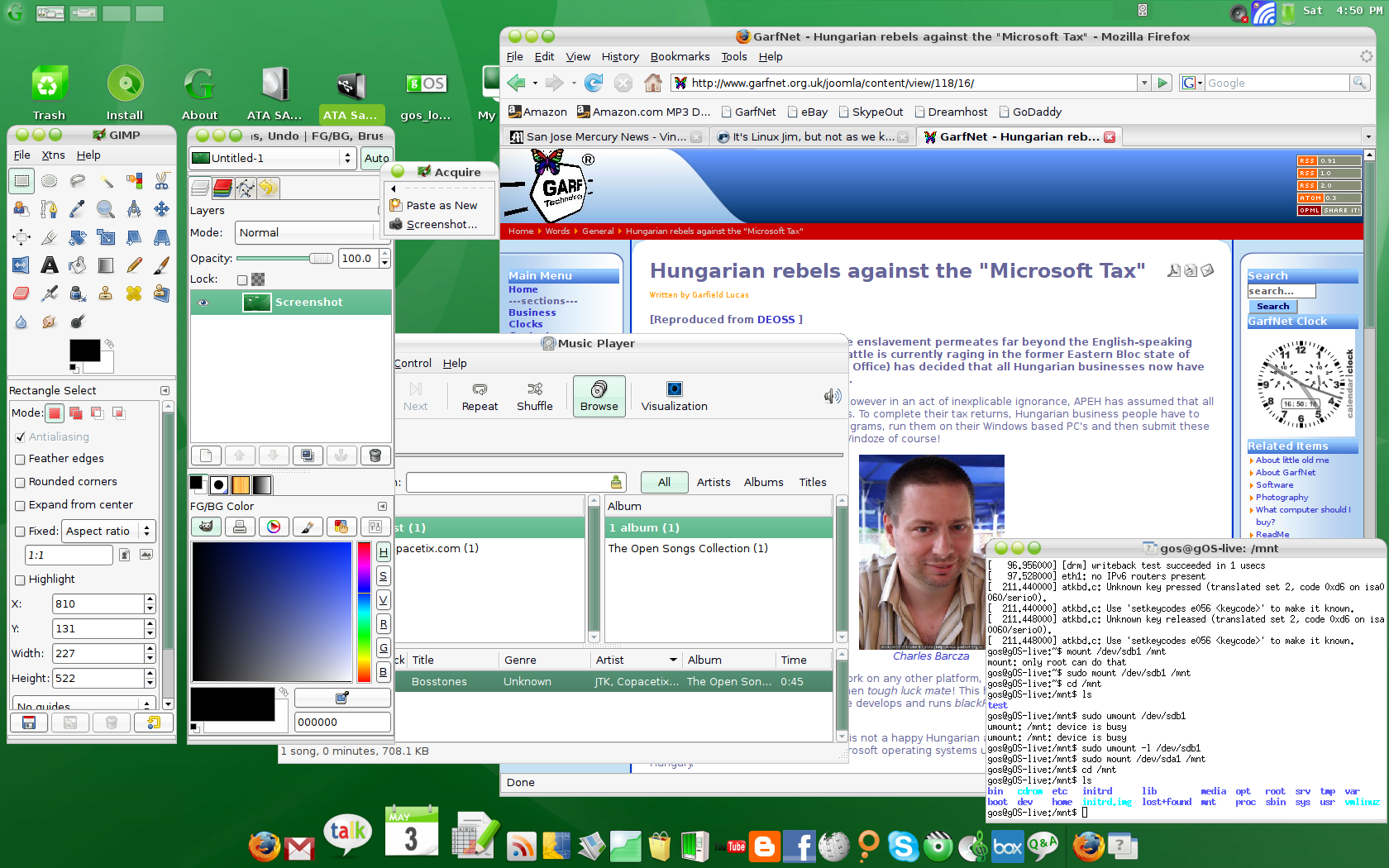Enable Expand from center checkbox
The image size is (1389, 868).
tap(20, 506)
